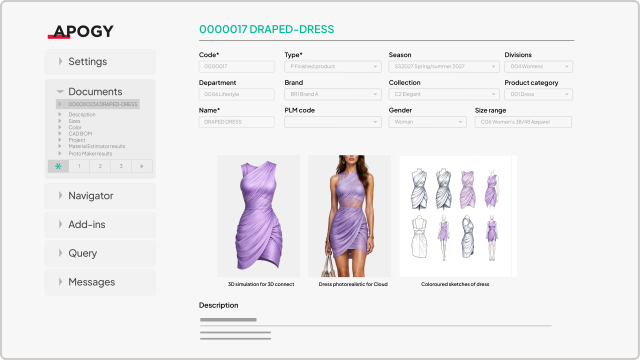
Task: Open the Brand dropdown
Action: pos(333,94)
